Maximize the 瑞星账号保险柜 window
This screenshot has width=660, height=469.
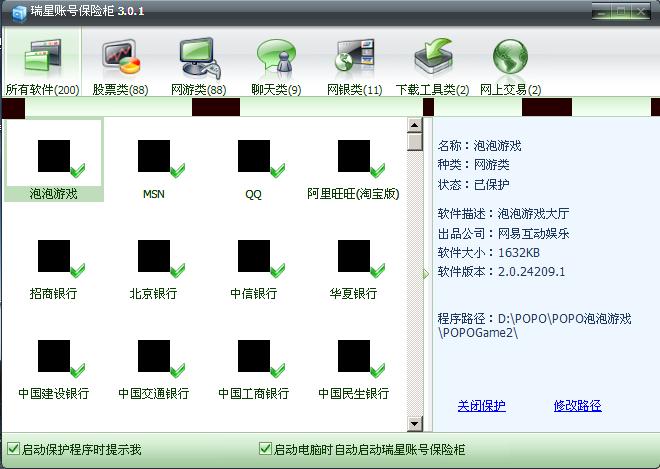[622, 11]
